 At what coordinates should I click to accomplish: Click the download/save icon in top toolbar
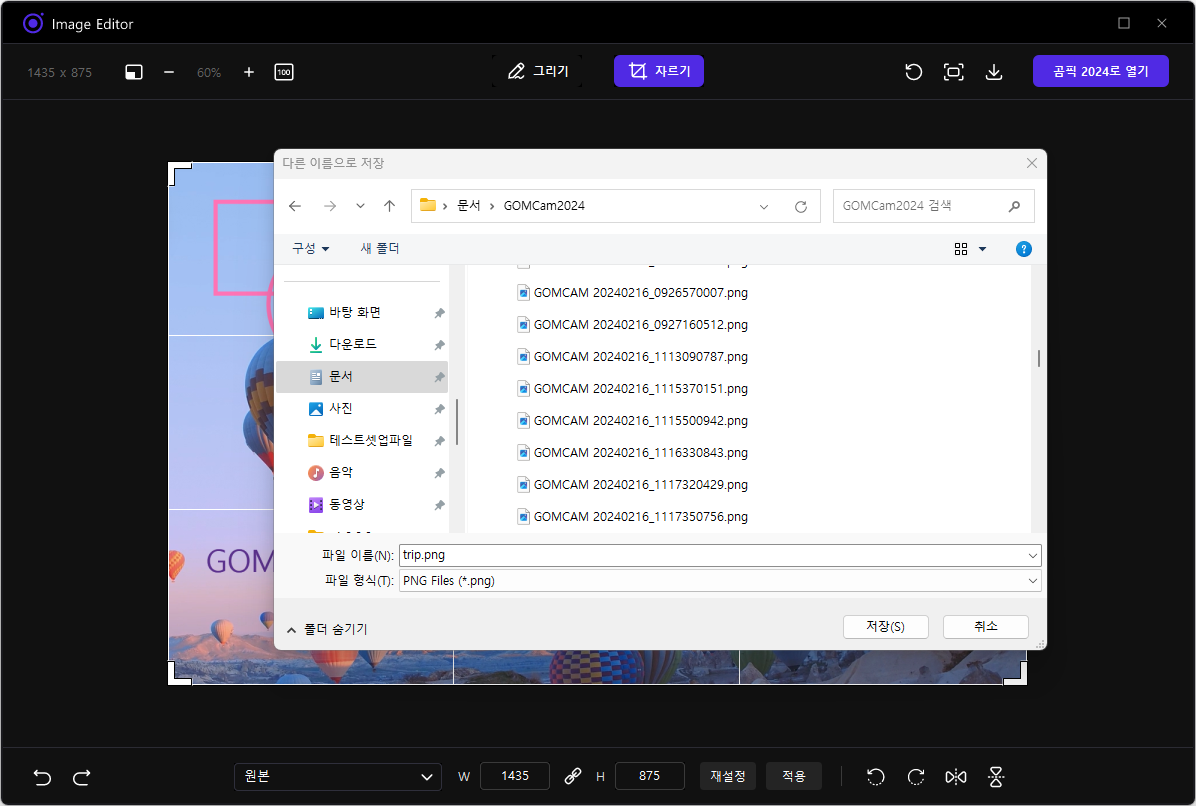pos(993,72)
